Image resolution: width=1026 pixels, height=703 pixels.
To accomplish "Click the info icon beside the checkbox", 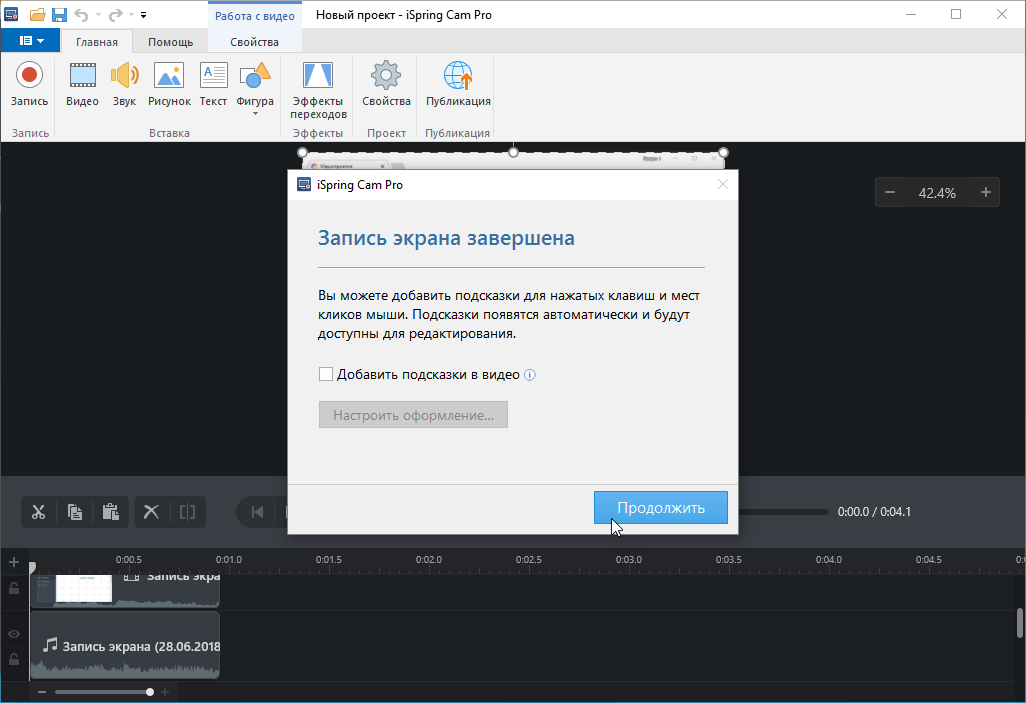I will (x=530, y=375).
